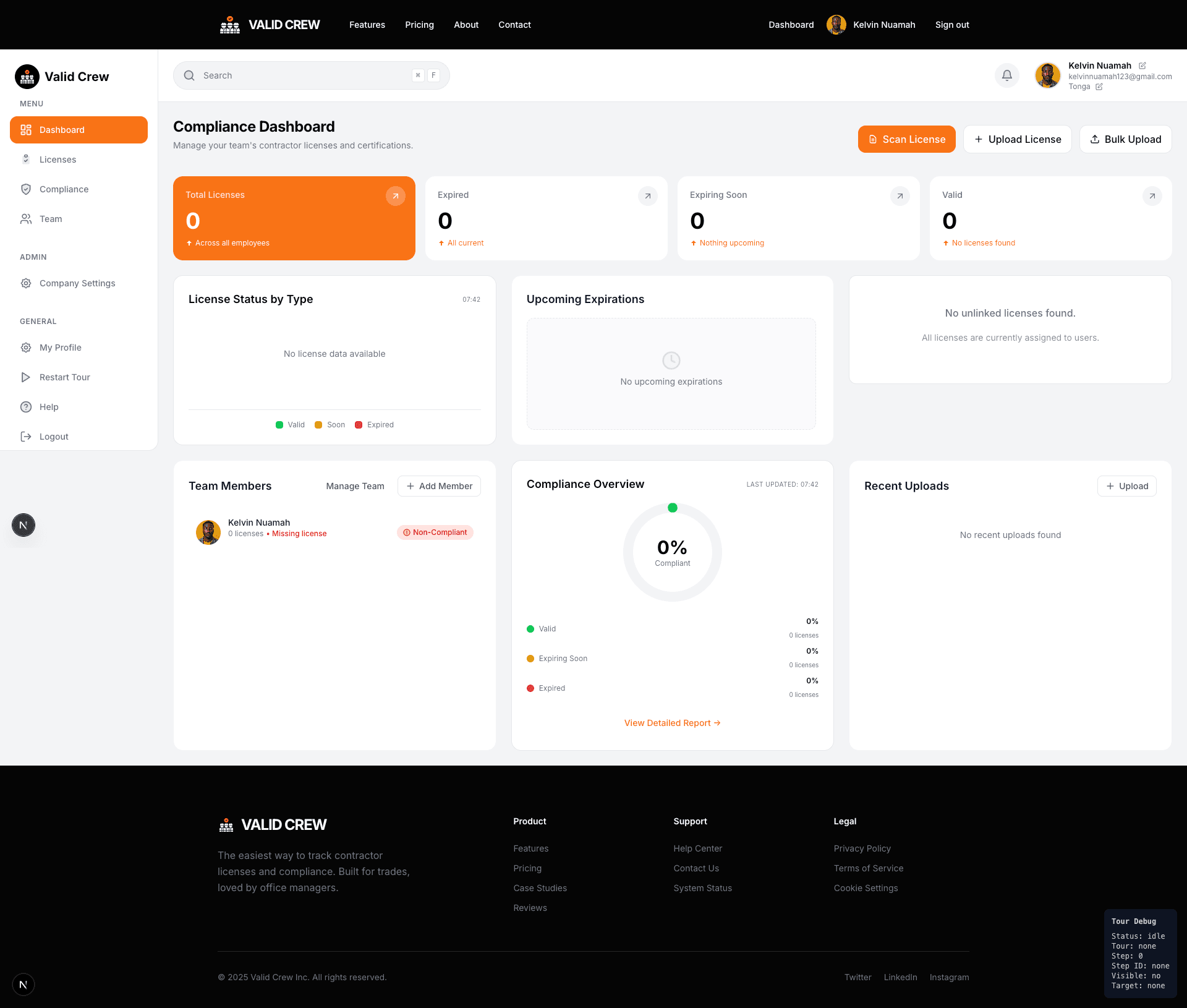Switch to the Pricing menu item

coord(419,25)
